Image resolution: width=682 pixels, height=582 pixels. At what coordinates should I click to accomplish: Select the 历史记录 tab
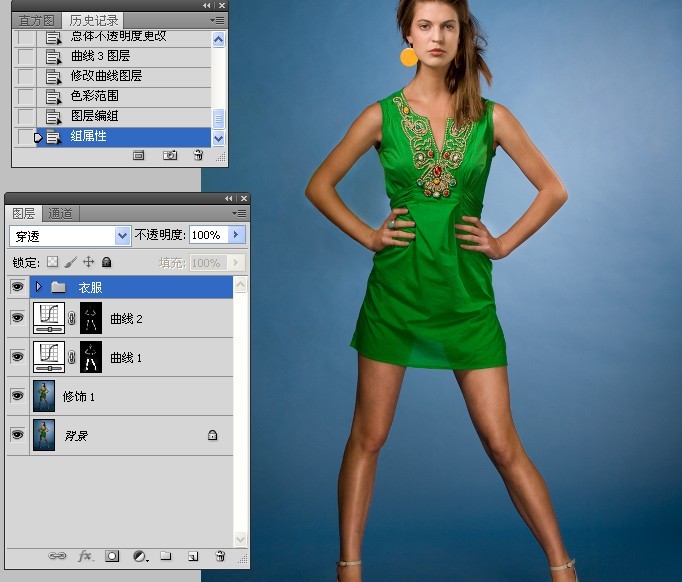pyautogui.click(x=93, y=20)
